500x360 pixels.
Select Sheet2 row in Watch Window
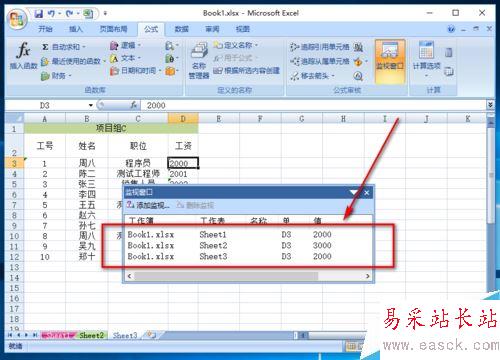click(248, 246)
